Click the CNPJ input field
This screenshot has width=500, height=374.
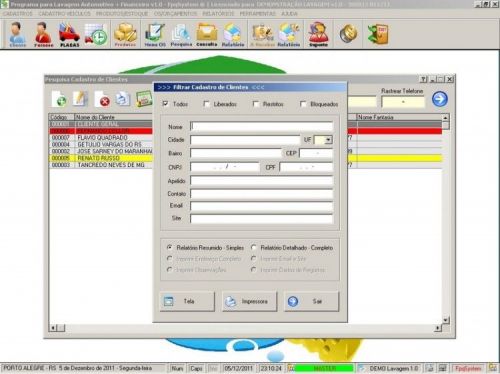click(x=225, y=167)
